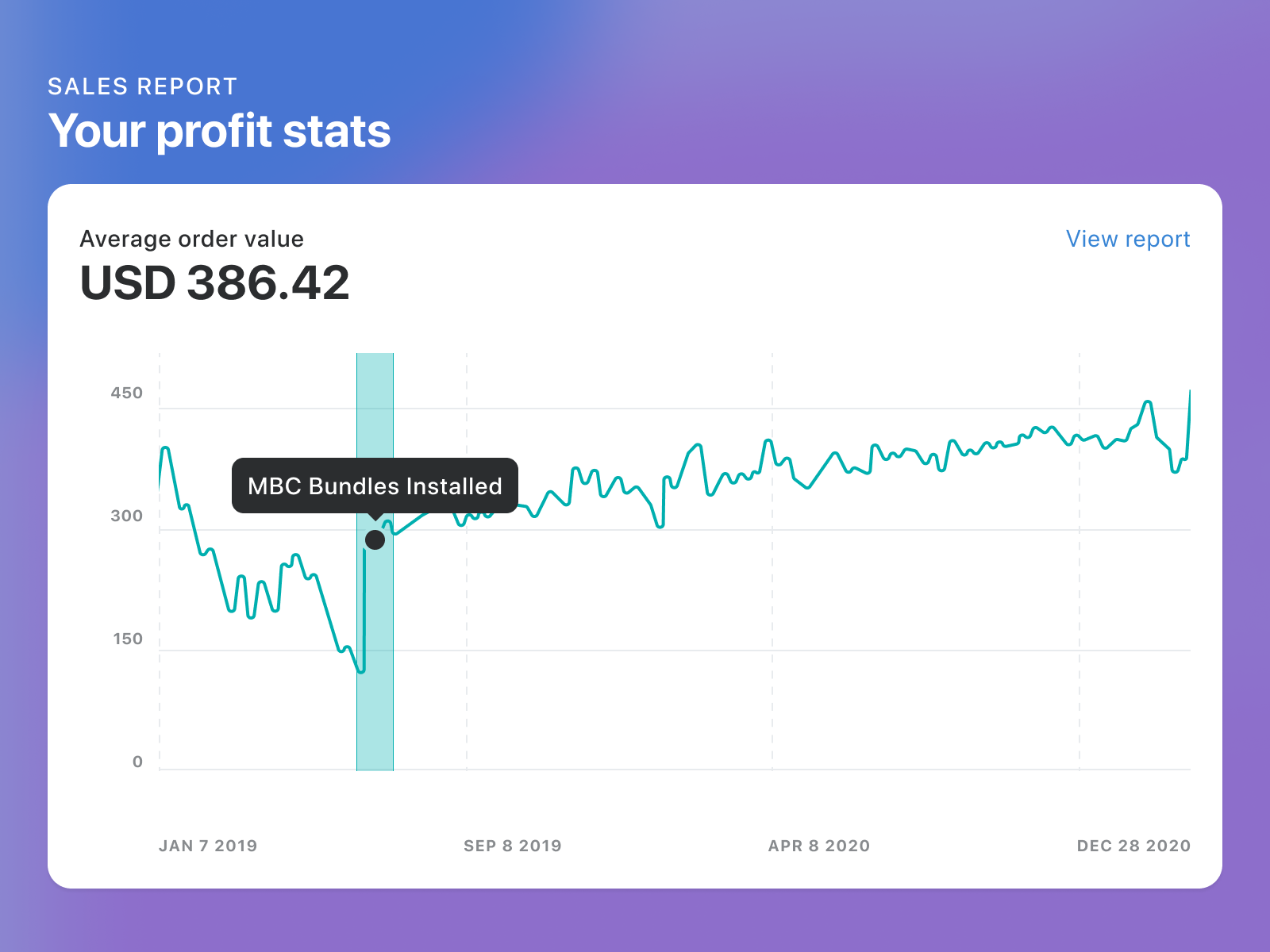This screenshot has width=1270, height=952.
Task: Select the 150 y-axis label
Action: tap(128, 639)
